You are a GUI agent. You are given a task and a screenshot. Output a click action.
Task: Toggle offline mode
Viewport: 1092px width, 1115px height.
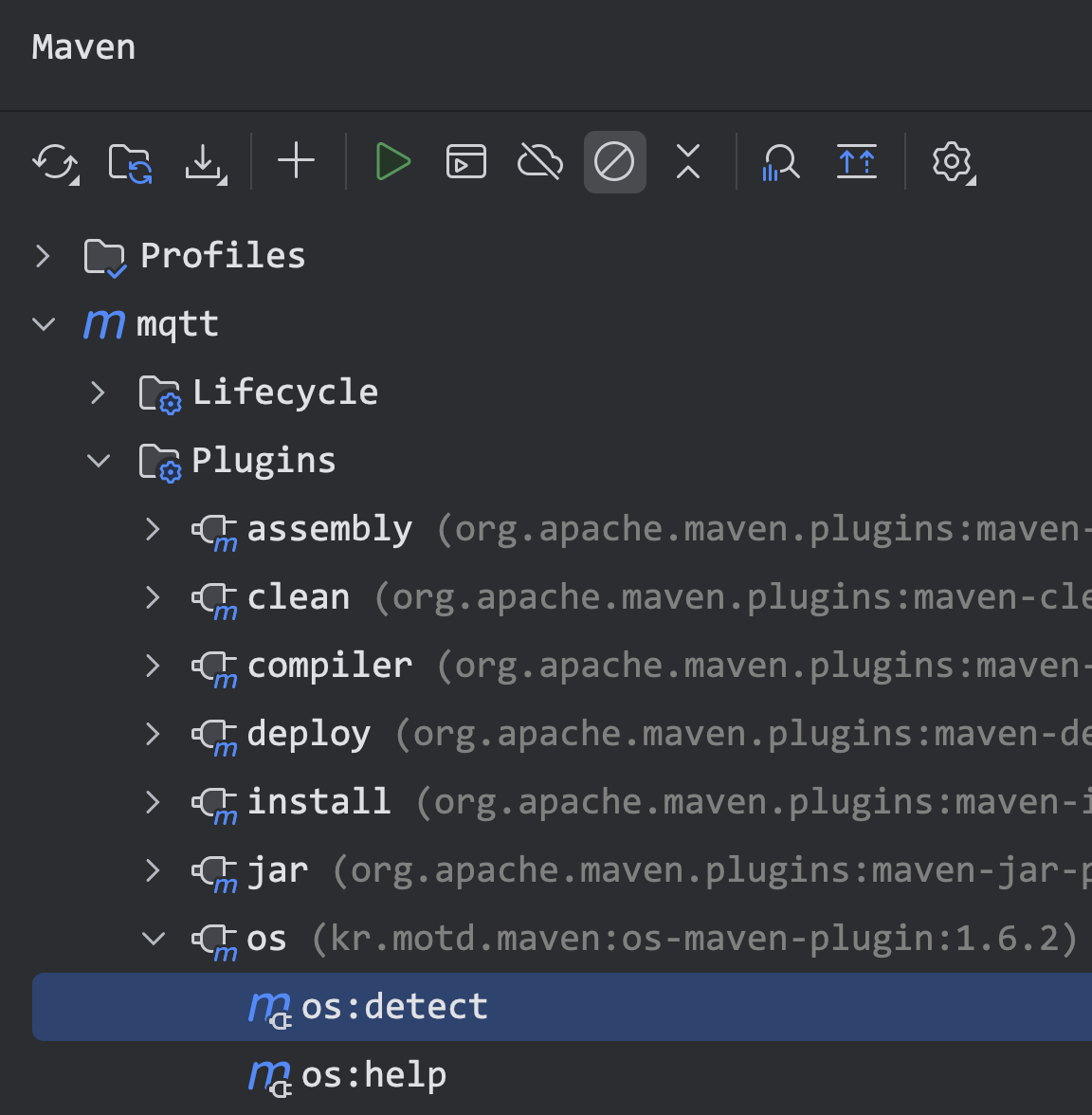[539, 161]
